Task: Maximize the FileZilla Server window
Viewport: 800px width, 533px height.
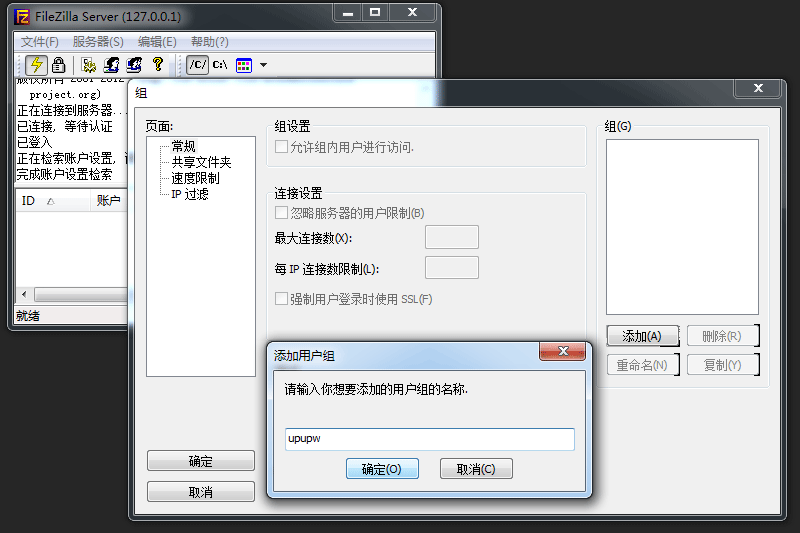Action: click(375, 13)
